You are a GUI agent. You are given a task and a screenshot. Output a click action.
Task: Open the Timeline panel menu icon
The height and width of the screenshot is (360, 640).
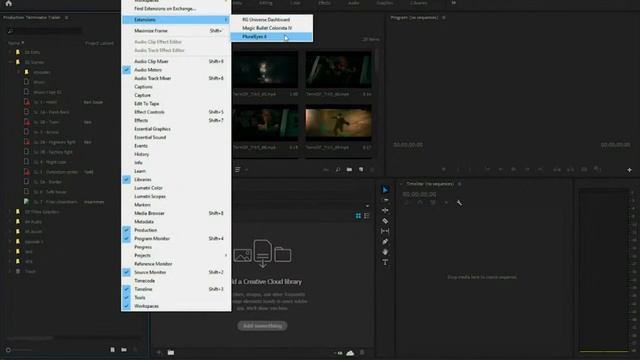pos(459,184)
